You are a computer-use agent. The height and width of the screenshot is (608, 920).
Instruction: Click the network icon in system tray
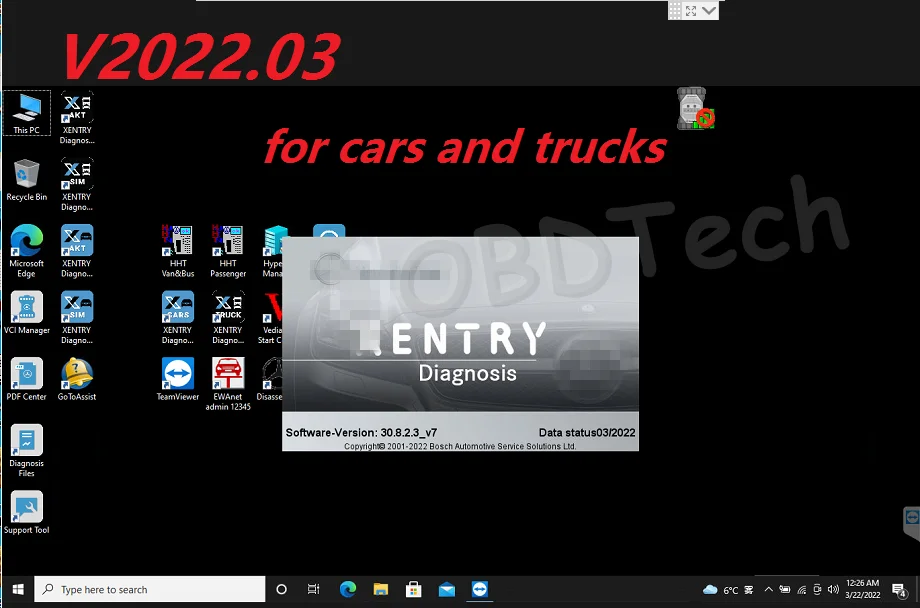click(x=801, y=589)
